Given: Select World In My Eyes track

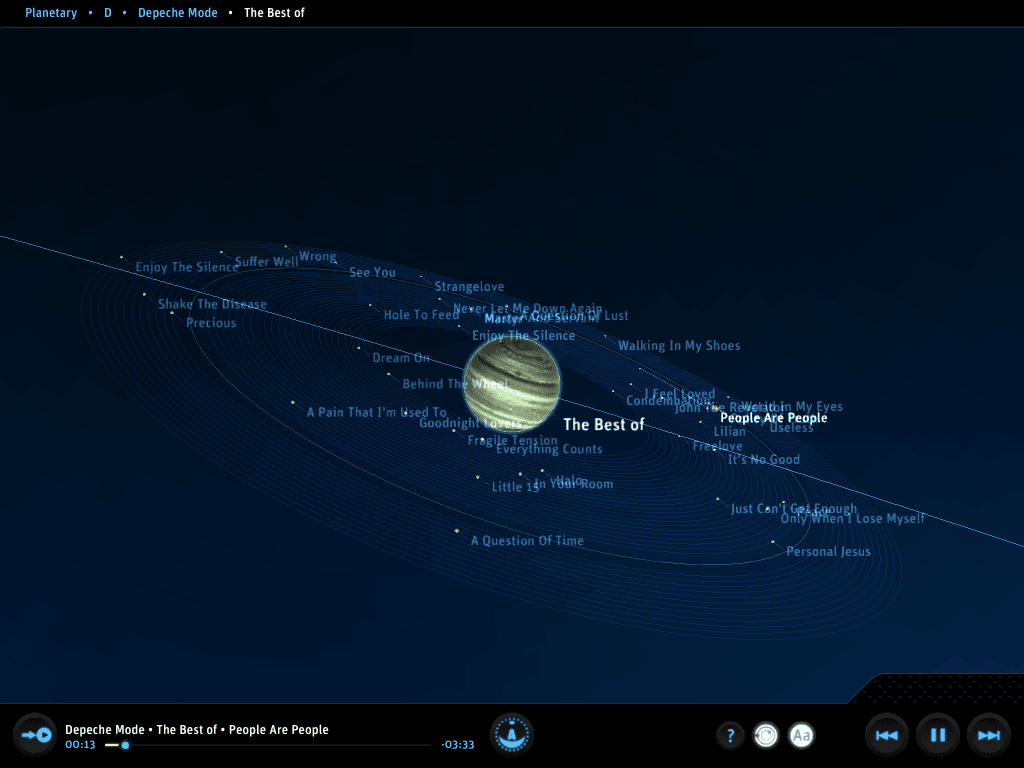Looking at the screenshot, I should [792, 406].
